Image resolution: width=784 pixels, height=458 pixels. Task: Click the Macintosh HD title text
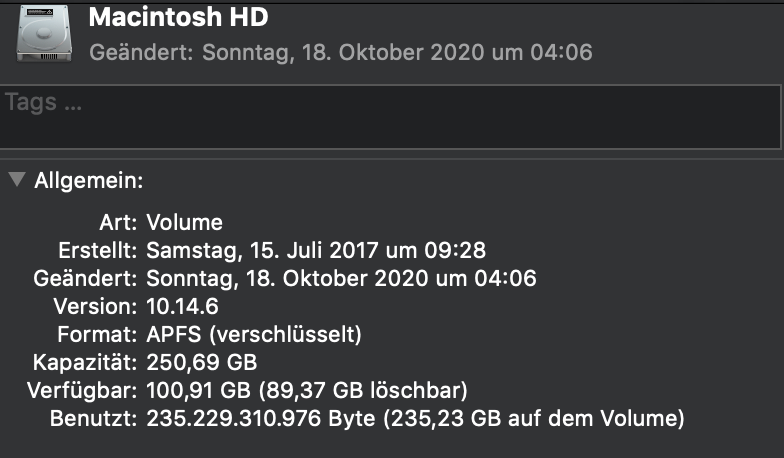(x=179, y=17)
